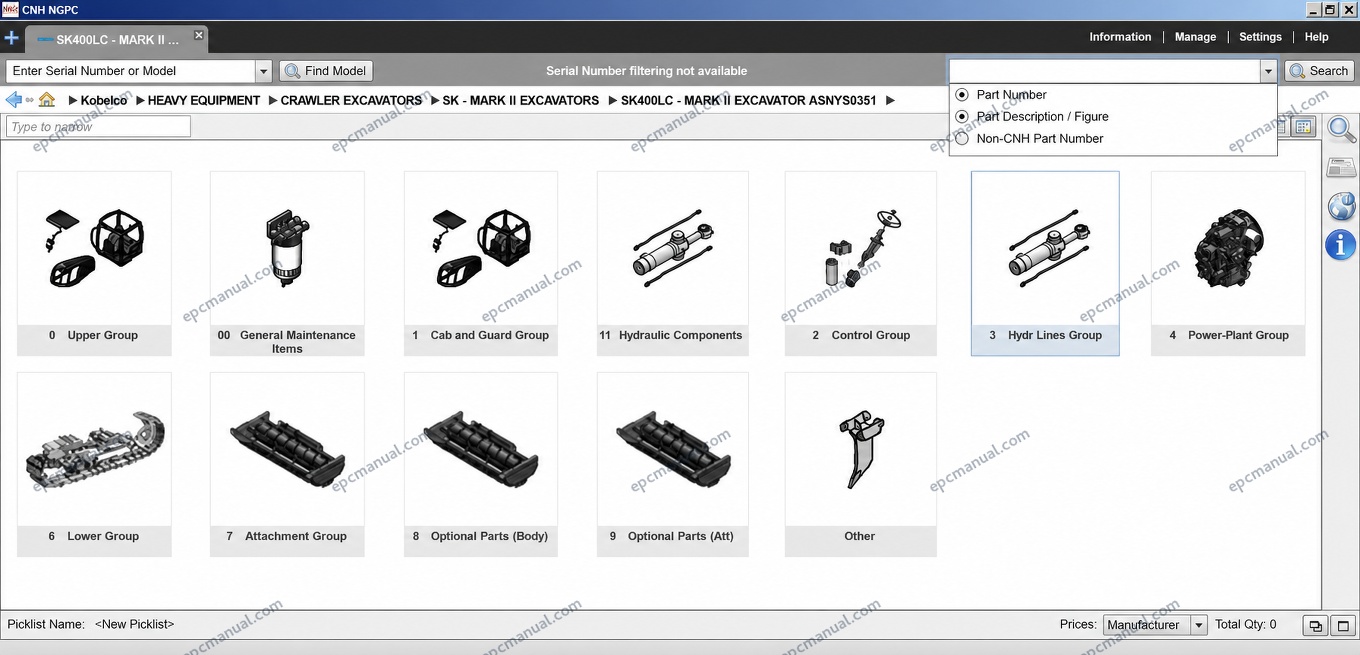Go to CRAWLER EXCAVATORS breadcrumb link
This screenshot has width=1360, height=655.
351,101
